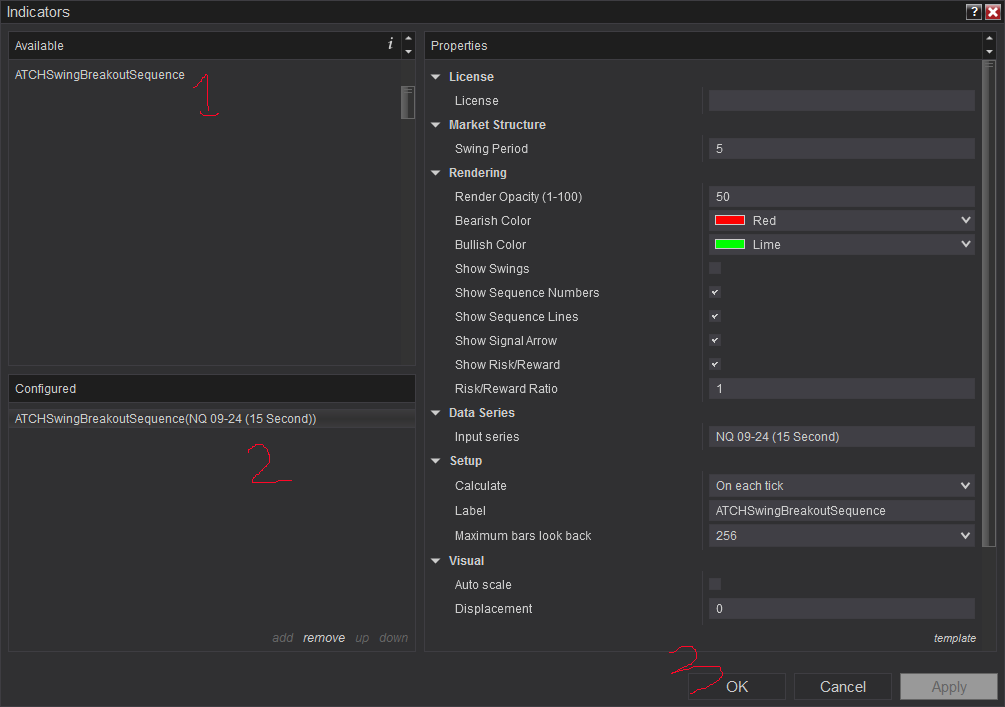Collapse the Market Structure section

436,125
